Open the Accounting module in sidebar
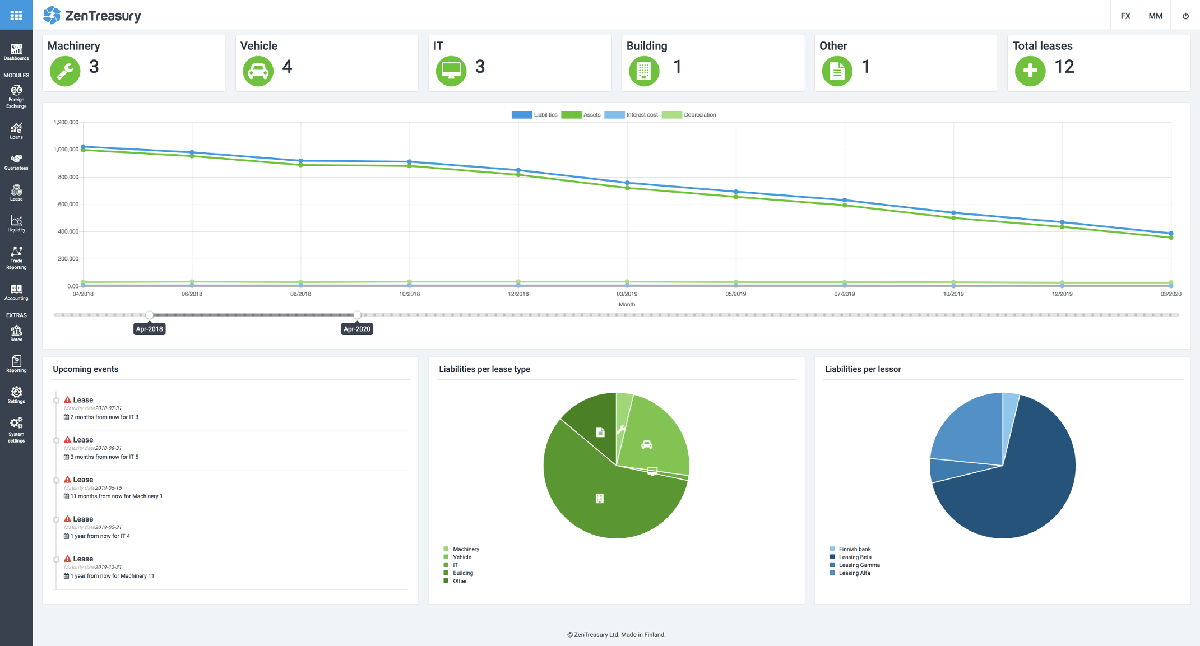This screenshot has width=1200, height=646. [16, 292]
